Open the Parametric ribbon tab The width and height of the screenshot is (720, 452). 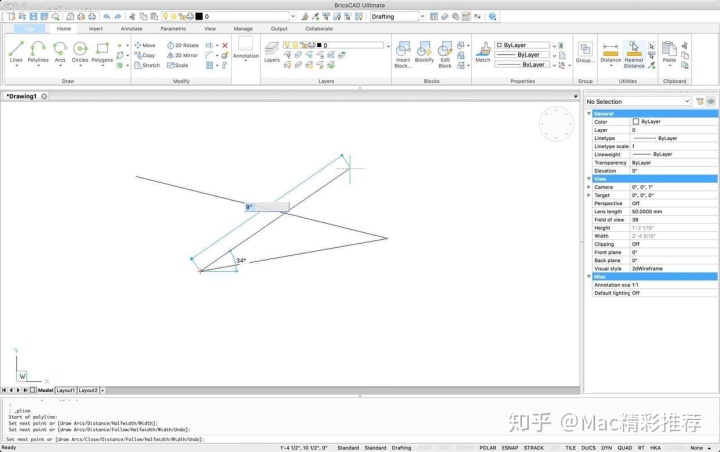[x=173, y=28]
